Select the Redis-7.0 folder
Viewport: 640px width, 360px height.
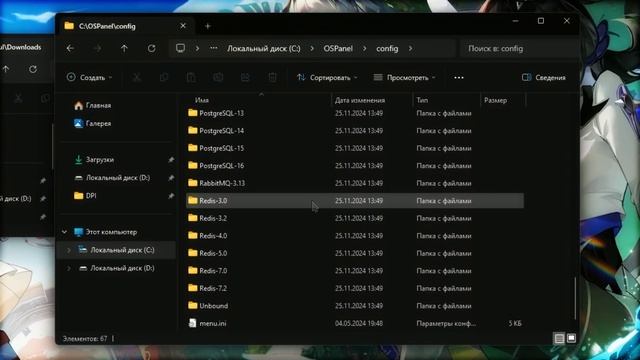click(x=355, y=271)
